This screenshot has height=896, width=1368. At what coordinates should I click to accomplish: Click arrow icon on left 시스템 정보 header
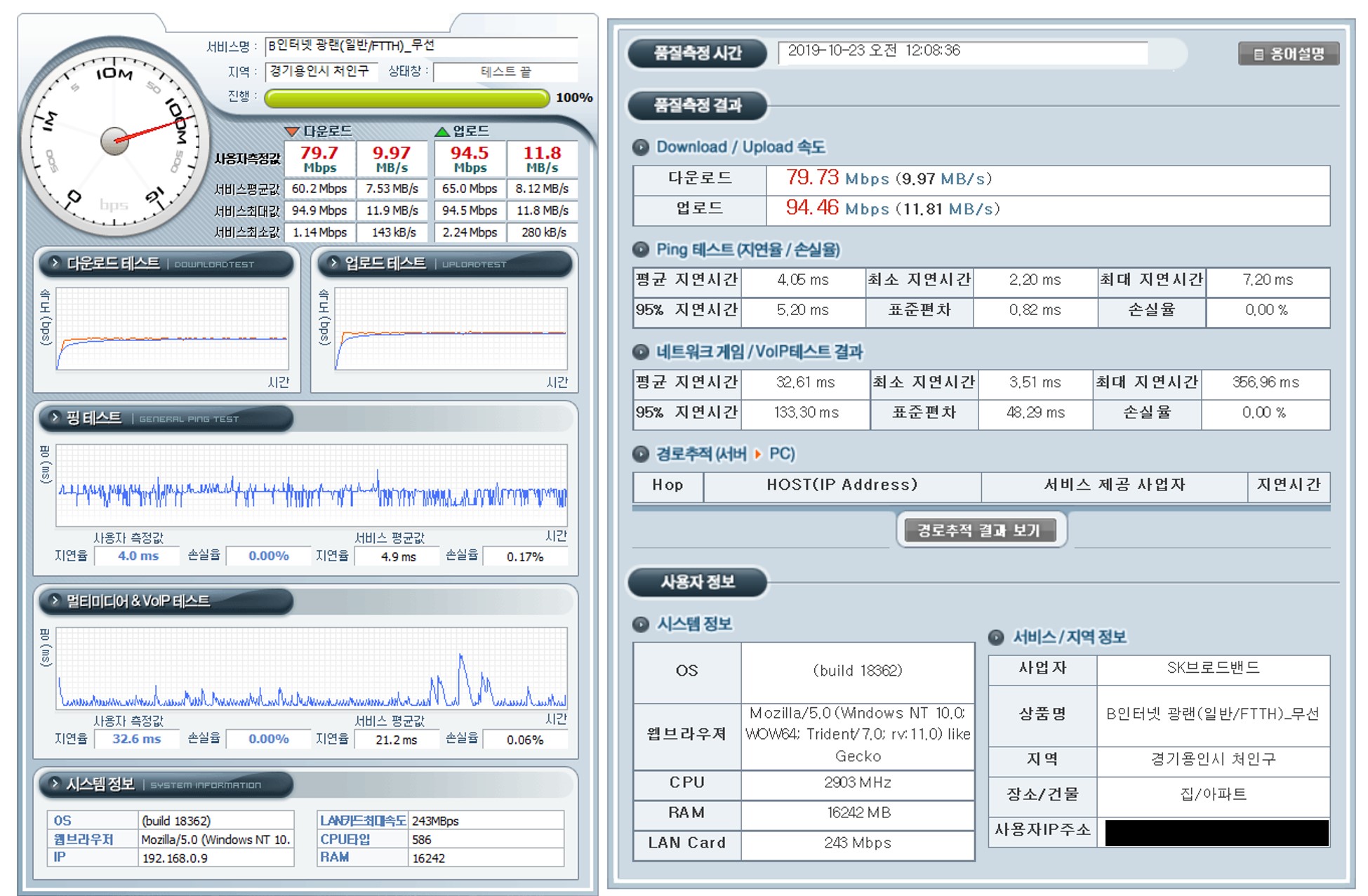point(55,783)
